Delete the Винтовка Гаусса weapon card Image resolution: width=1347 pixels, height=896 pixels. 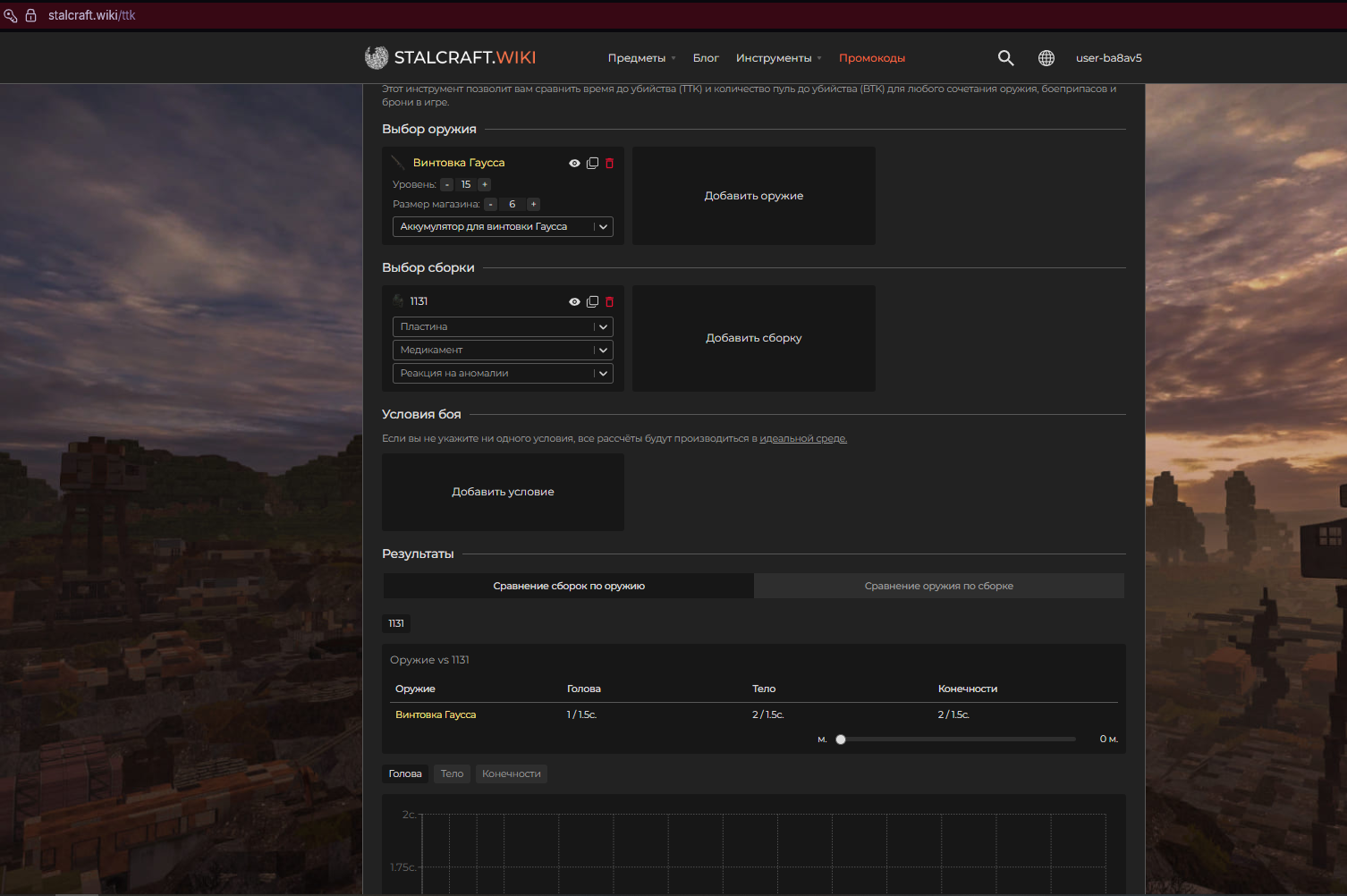click(x=610, y=163)
